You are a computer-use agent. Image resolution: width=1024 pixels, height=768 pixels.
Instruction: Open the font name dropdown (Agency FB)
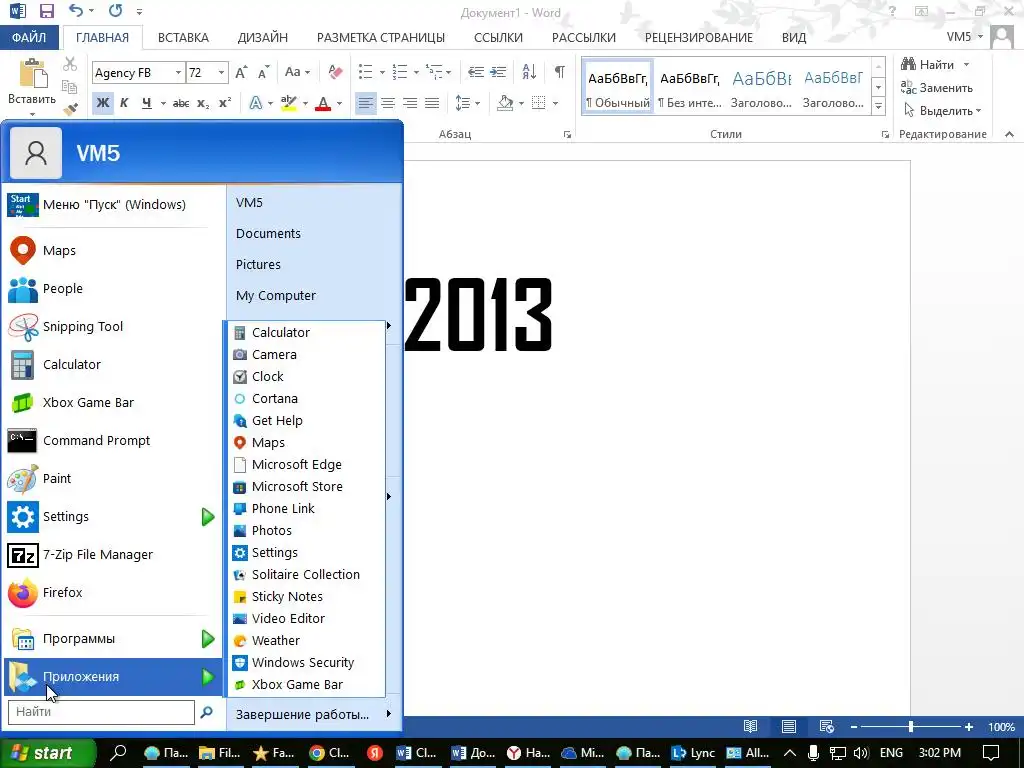tap(178, 72)
